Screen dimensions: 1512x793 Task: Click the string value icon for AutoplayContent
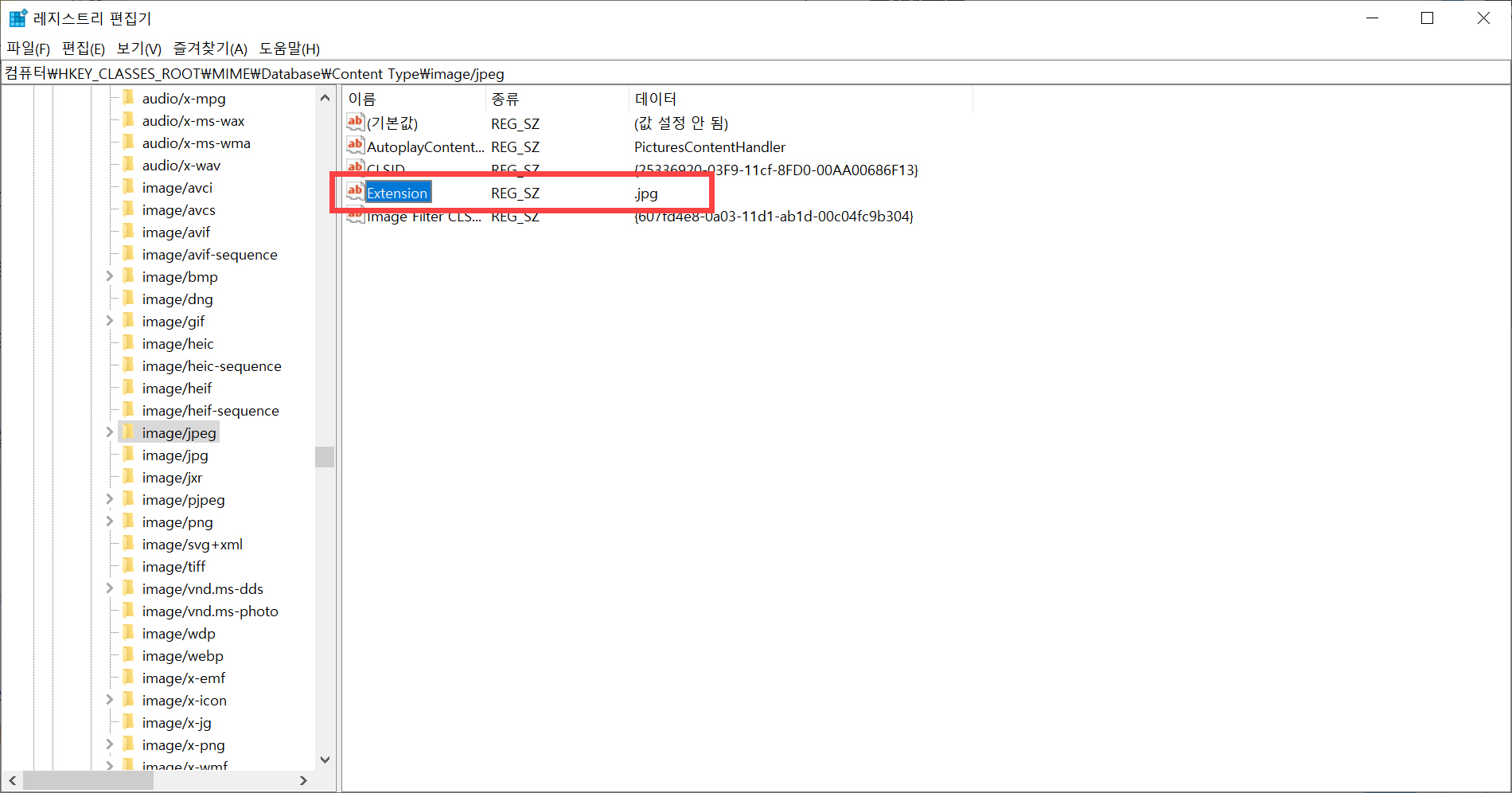[355, 146]
